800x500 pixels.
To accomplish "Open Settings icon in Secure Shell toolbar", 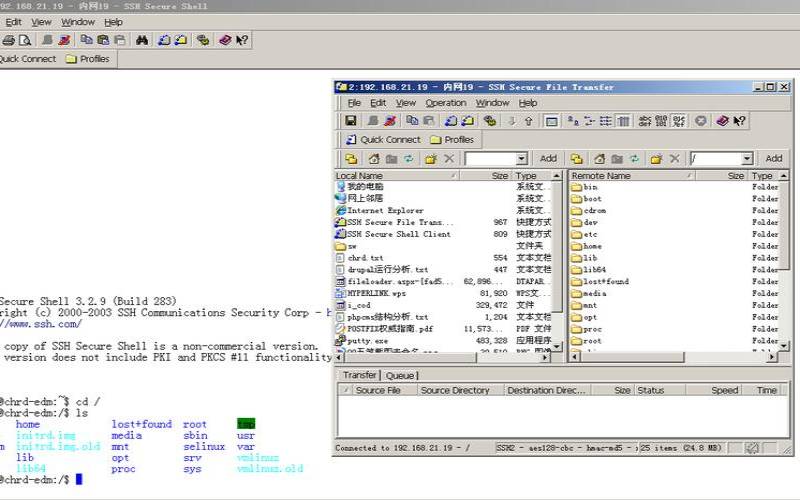I will pos(203,40).
